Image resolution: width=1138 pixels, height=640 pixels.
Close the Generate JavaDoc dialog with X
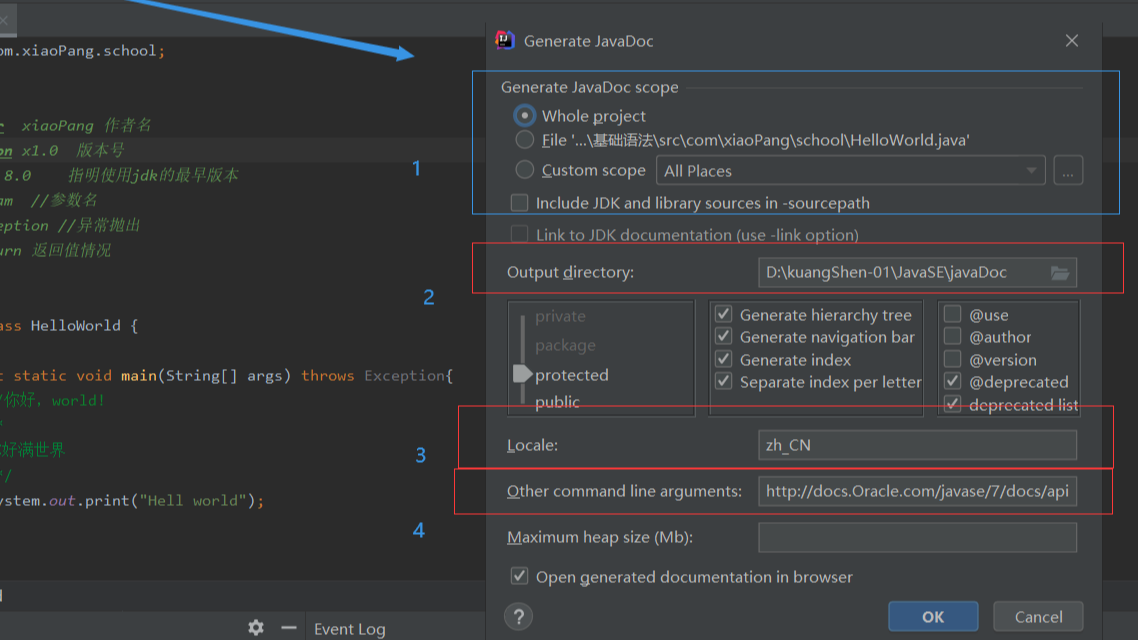pyautogui.click(x=1071, y=41)
